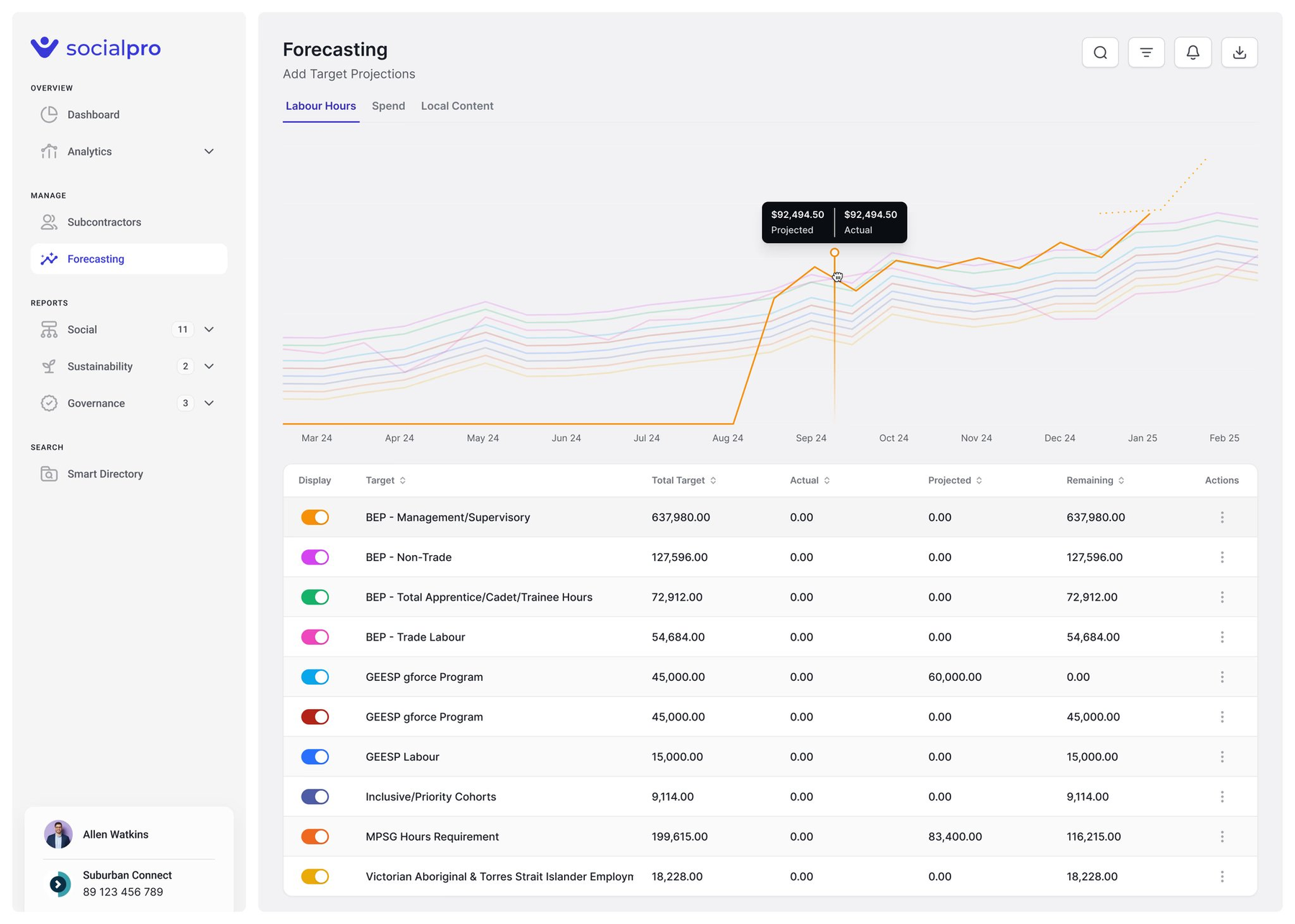Click MPSG projected value 83,400.00
1295x924 pixels.
tap(955, 836)
